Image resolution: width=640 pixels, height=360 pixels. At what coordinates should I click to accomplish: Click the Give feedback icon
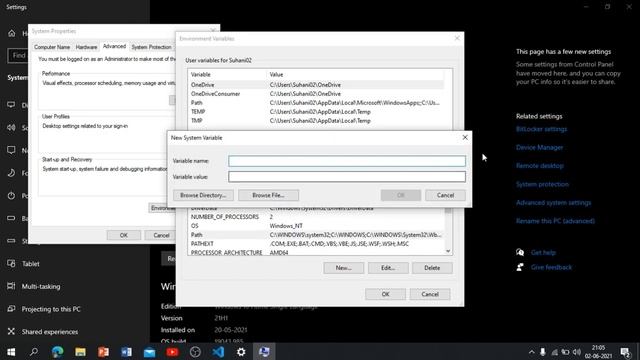point(520,267)
